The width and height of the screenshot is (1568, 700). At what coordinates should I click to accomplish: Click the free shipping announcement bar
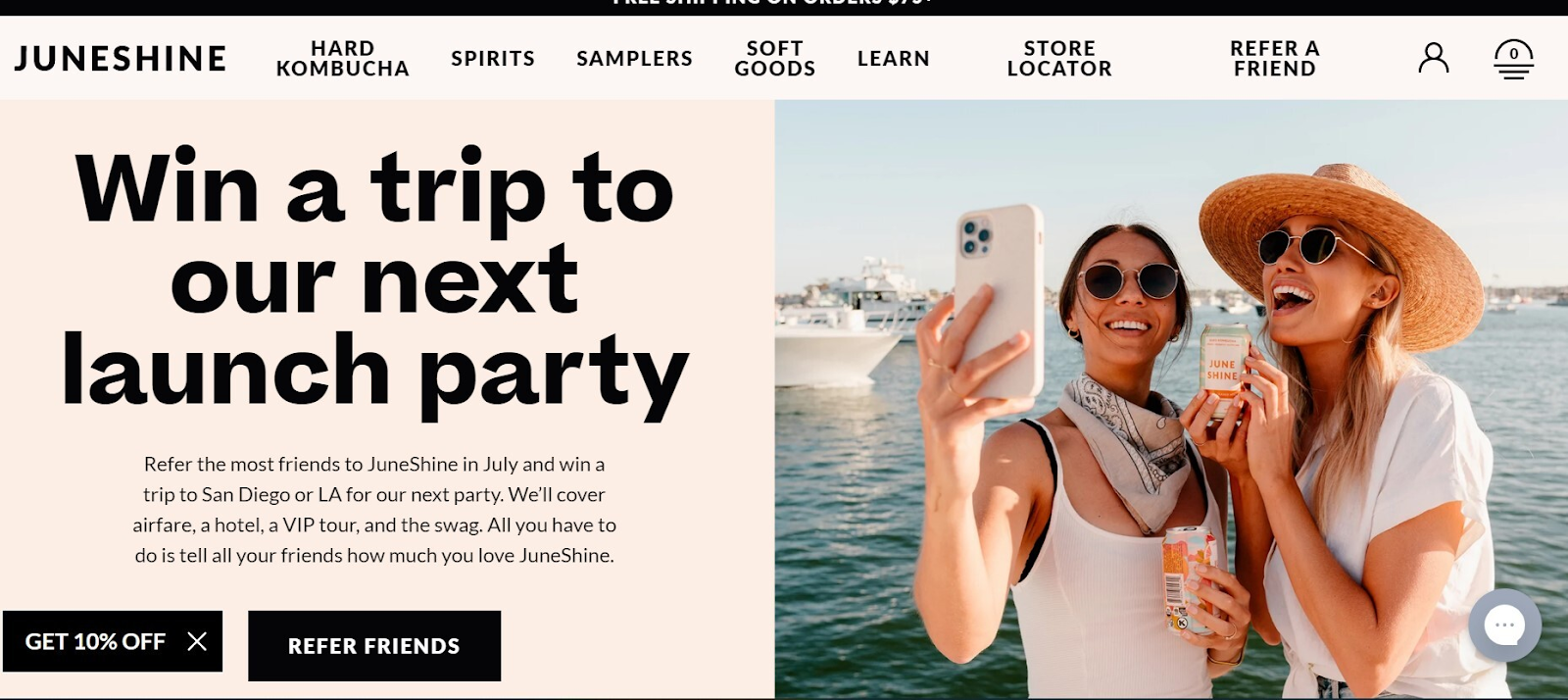coord(784,7)
